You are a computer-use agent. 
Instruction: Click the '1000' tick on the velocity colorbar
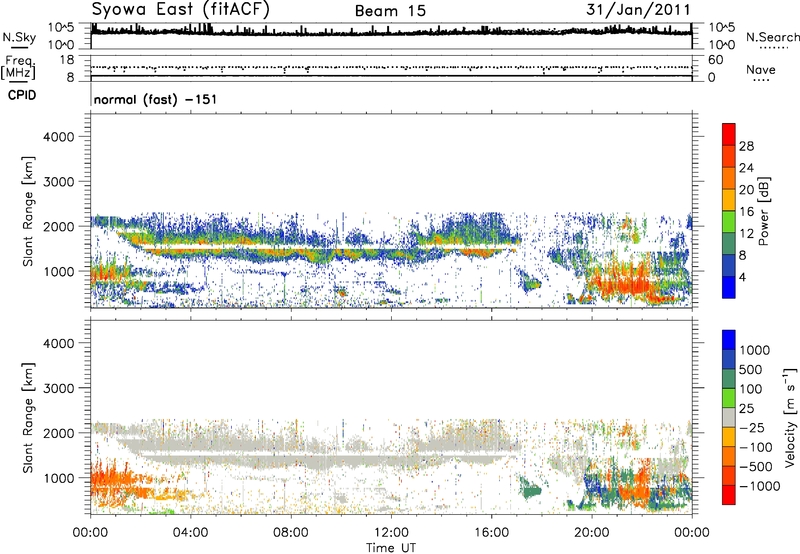[x=754, y=350]
